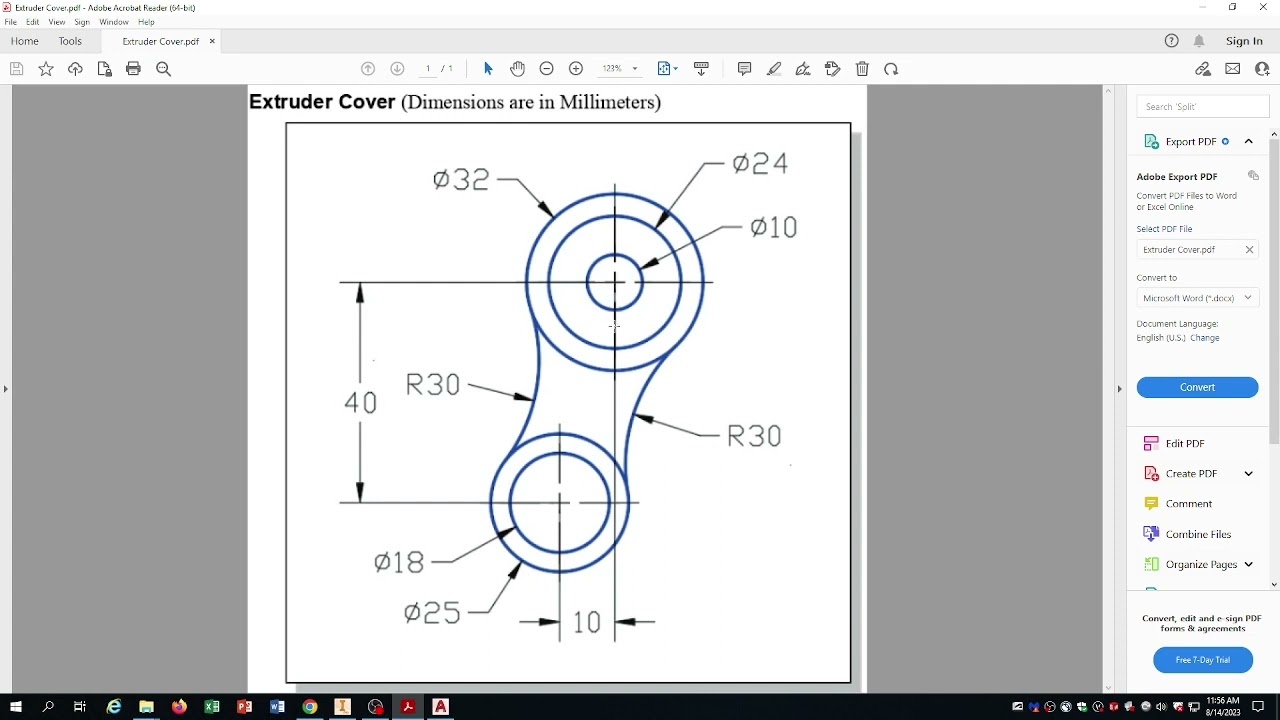Activate the Hand pan tool
The image size is (1280, 720).
point(517,69)
